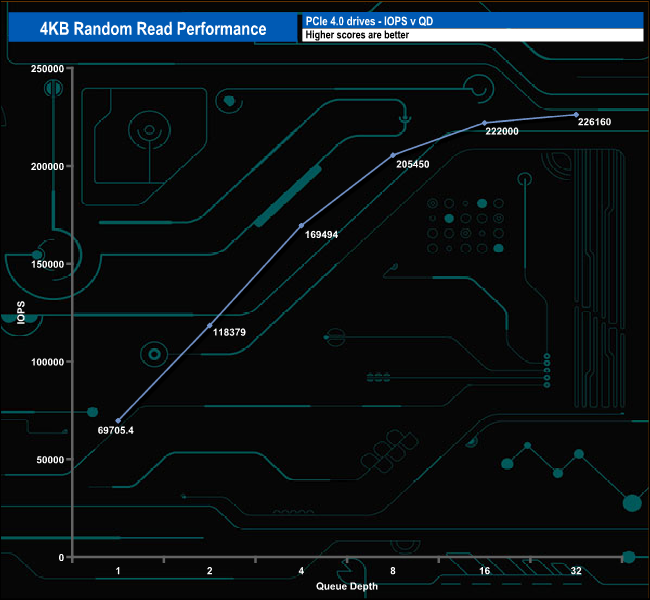The width and height of the screenshot is (650, 600).
Task: Click the 50000 tick label on y-axis
Action: [50, 460]
